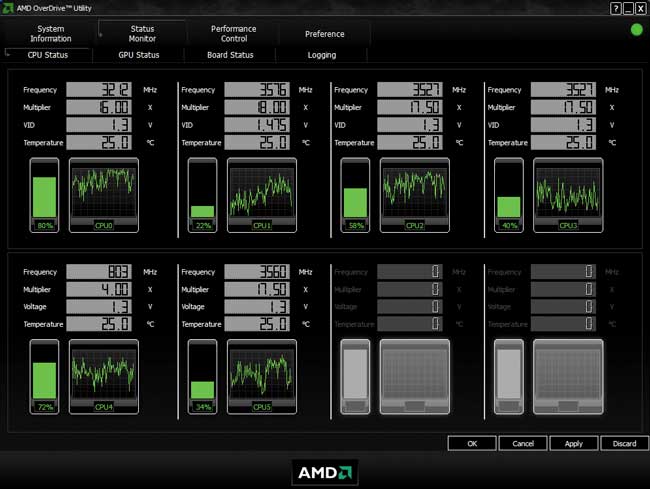
Task: Select the Logging sub-tab
Action: tap(322, 55)
